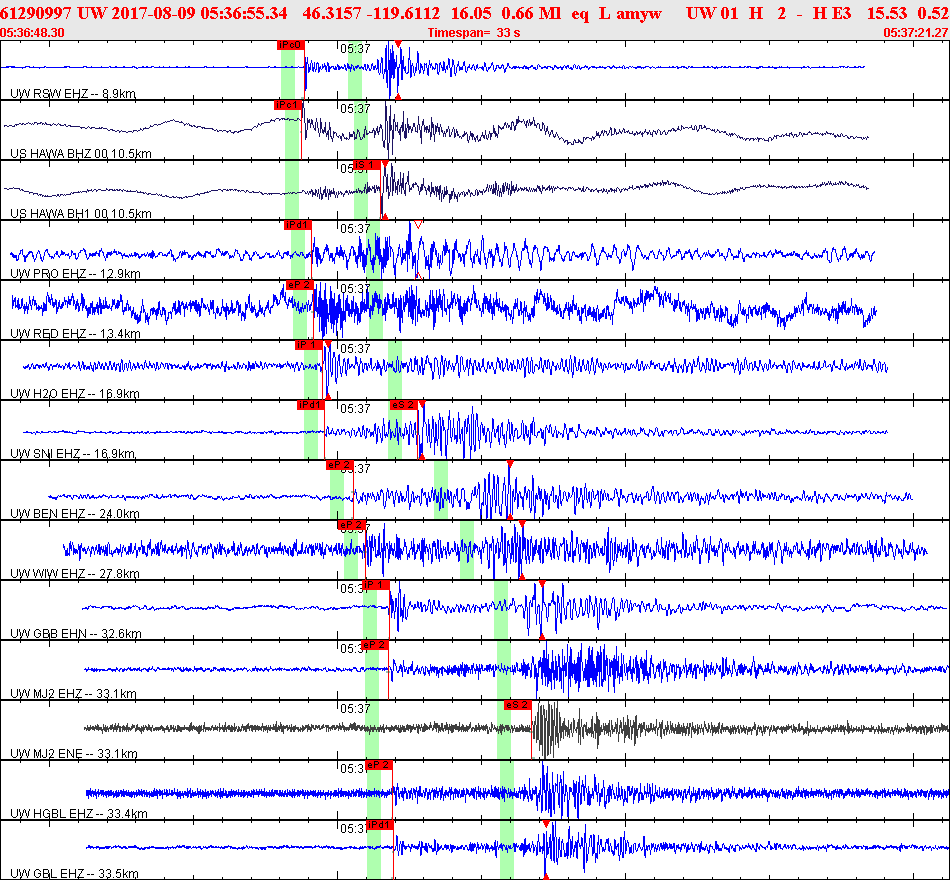The width and height of the screenshot is (950, 880).
Task: Click station label US HAWA BH1 00 10.5km
Action: pos(81,214)
